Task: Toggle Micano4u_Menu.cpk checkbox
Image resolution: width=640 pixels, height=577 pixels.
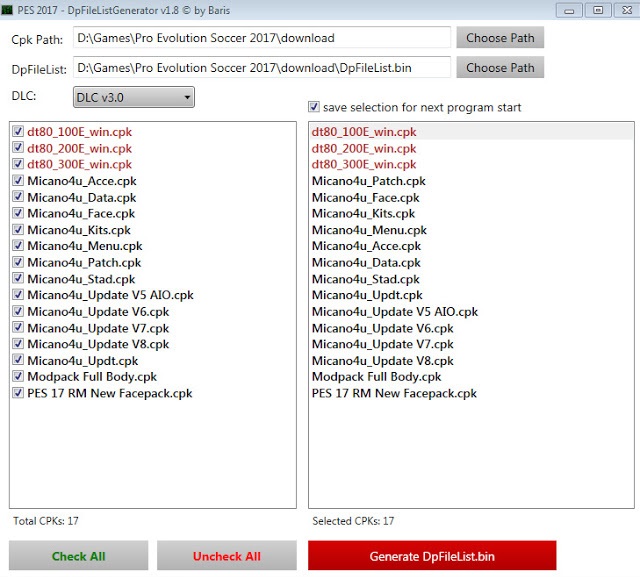Action: pos(18,246)
